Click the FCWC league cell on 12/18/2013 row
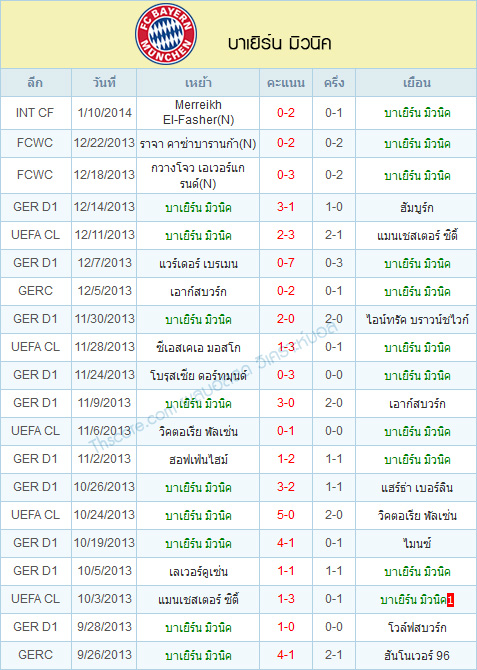477x670 pixels. pos(35,175)
